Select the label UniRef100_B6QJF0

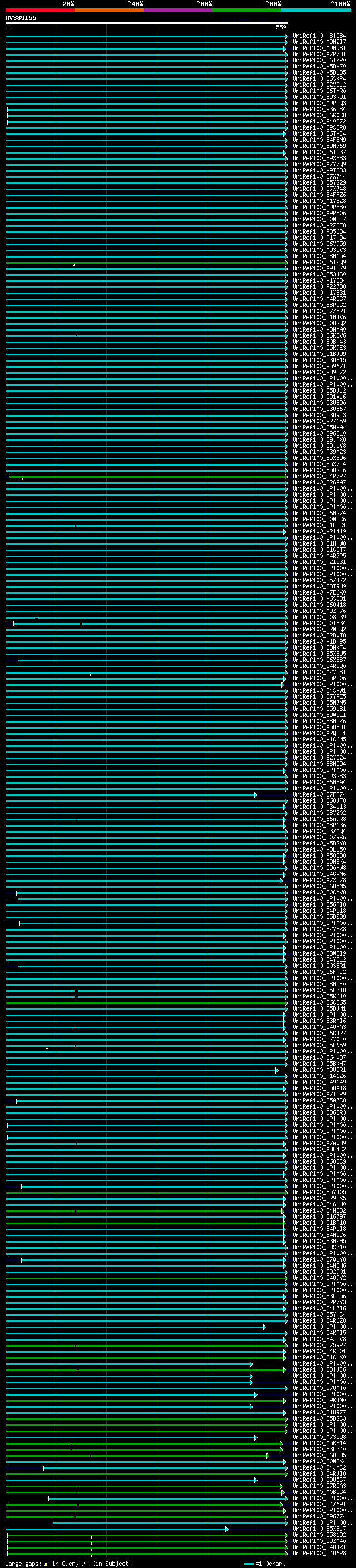319,801
